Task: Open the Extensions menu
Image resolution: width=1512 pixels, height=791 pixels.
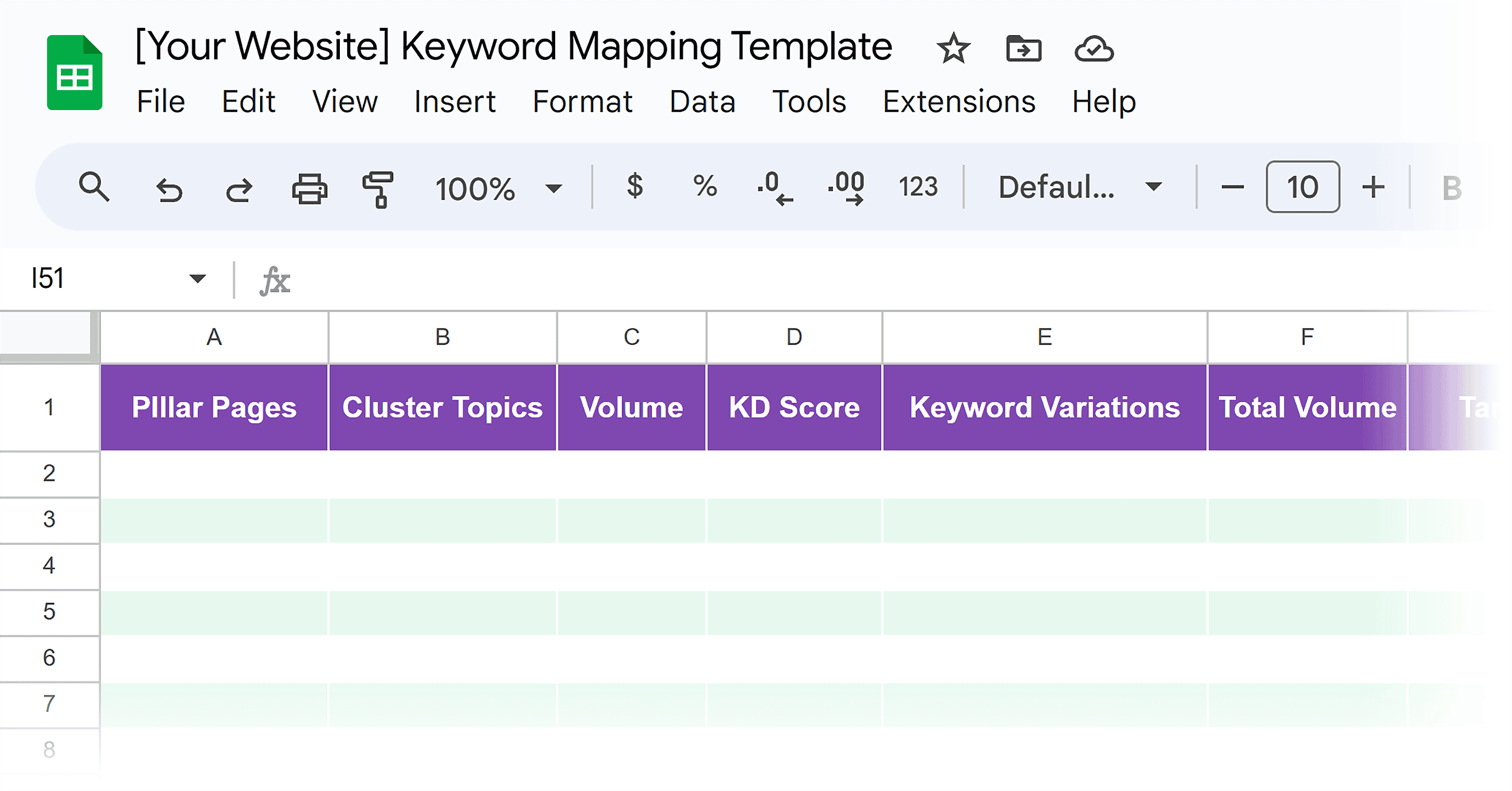Action: 959,101
